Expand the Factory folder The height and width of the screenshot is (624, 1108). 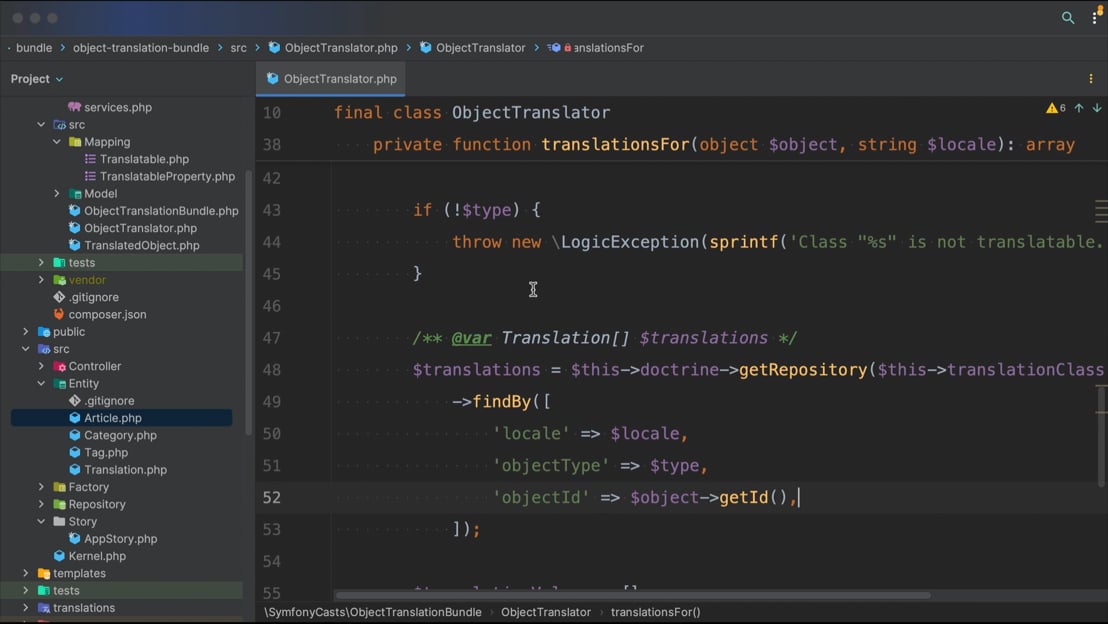pos(41,487)
